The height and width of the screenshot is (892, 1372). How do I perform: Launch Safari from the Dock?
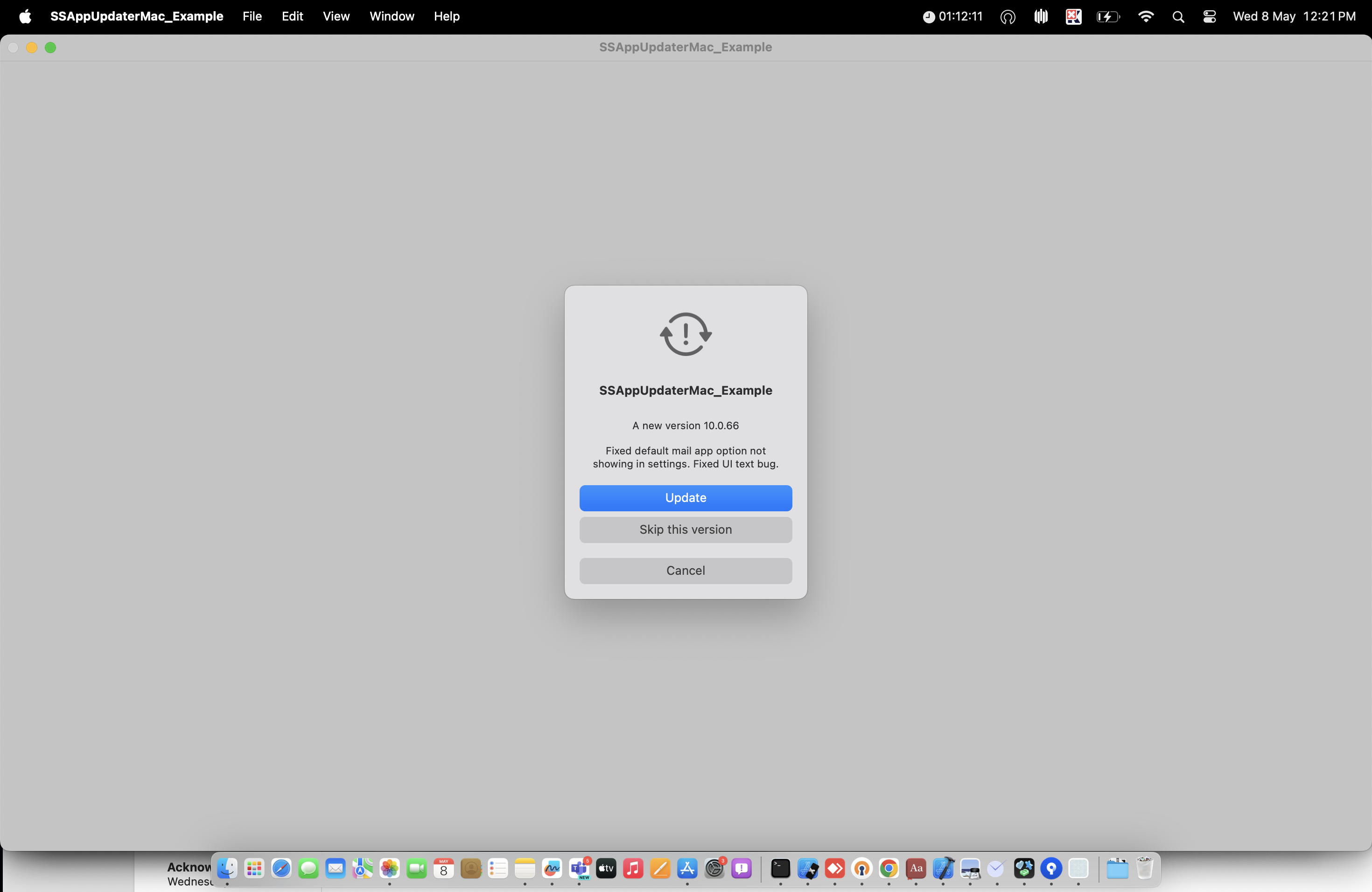pyautogui.click(x=281, y=868)
